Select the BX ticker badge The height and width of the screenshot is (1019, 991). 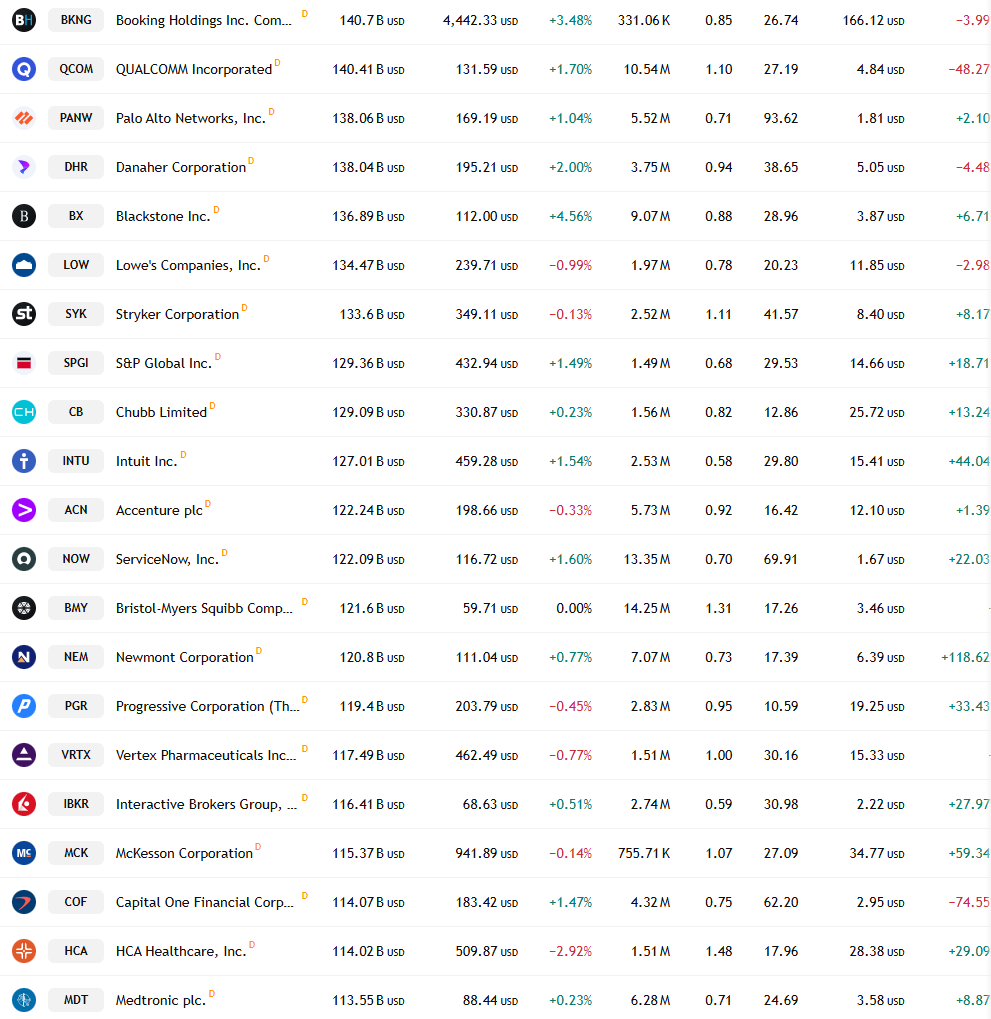(x=76, y=216)
